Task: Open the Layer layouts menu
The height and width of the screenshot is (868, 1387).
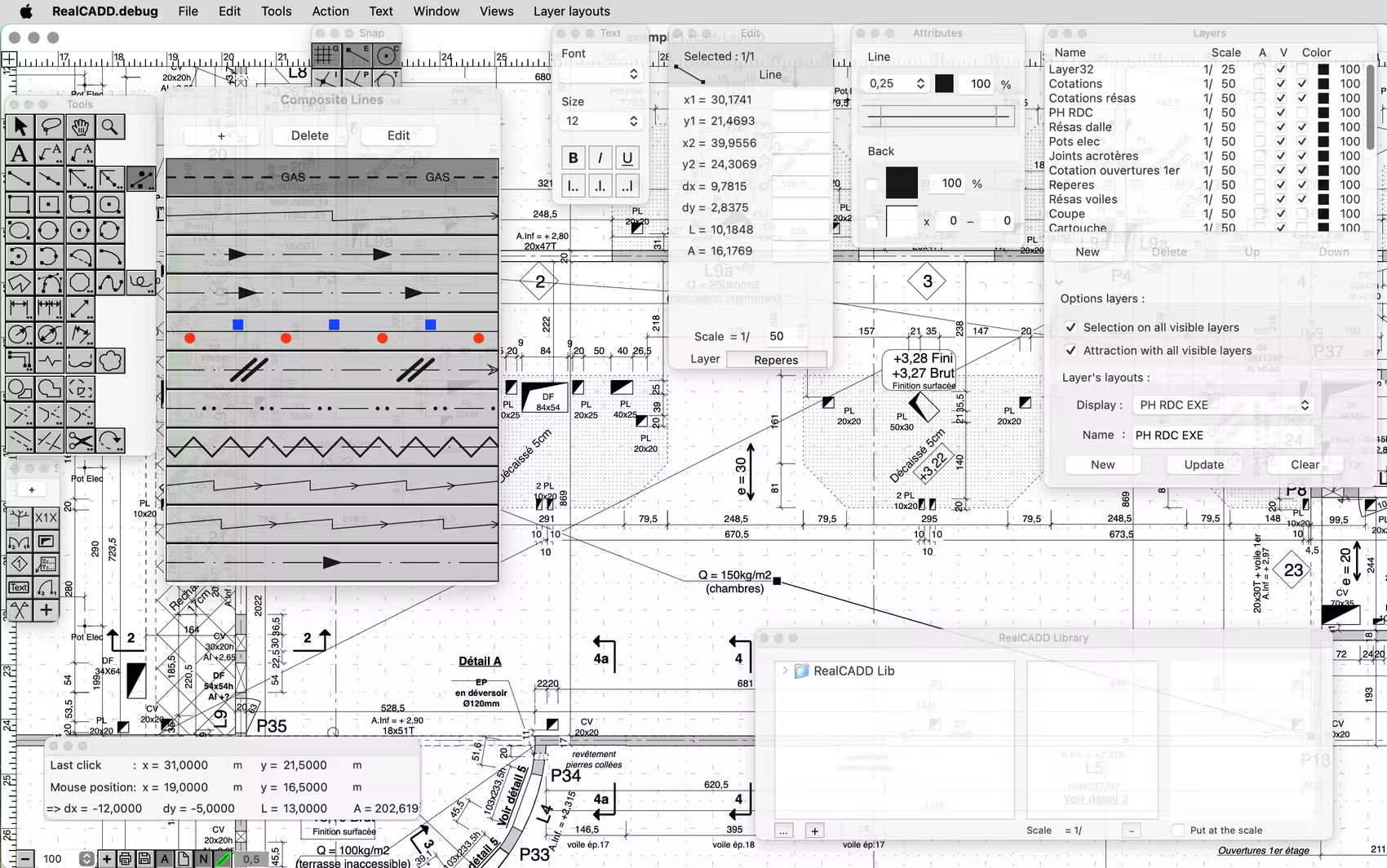Action: (x=571, y=11)
